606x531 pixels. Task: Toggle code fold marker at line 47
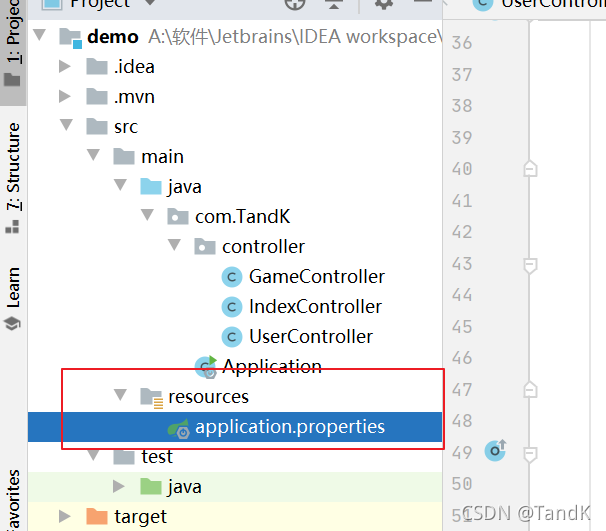click(x=530, y=390)
